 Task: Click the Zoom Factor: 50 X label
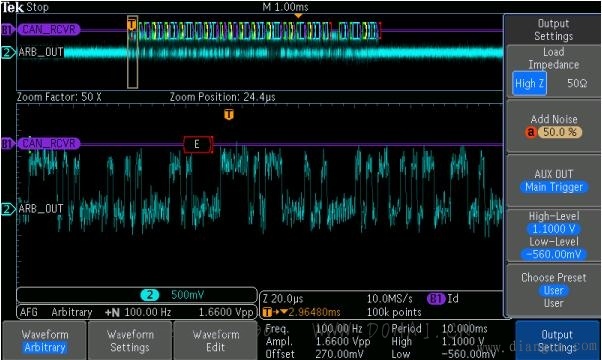[x=59, y=97]
